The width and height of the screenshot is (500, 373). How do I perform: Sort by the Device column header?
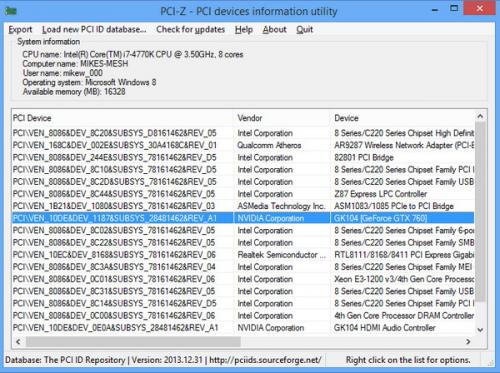coord(402,118)
